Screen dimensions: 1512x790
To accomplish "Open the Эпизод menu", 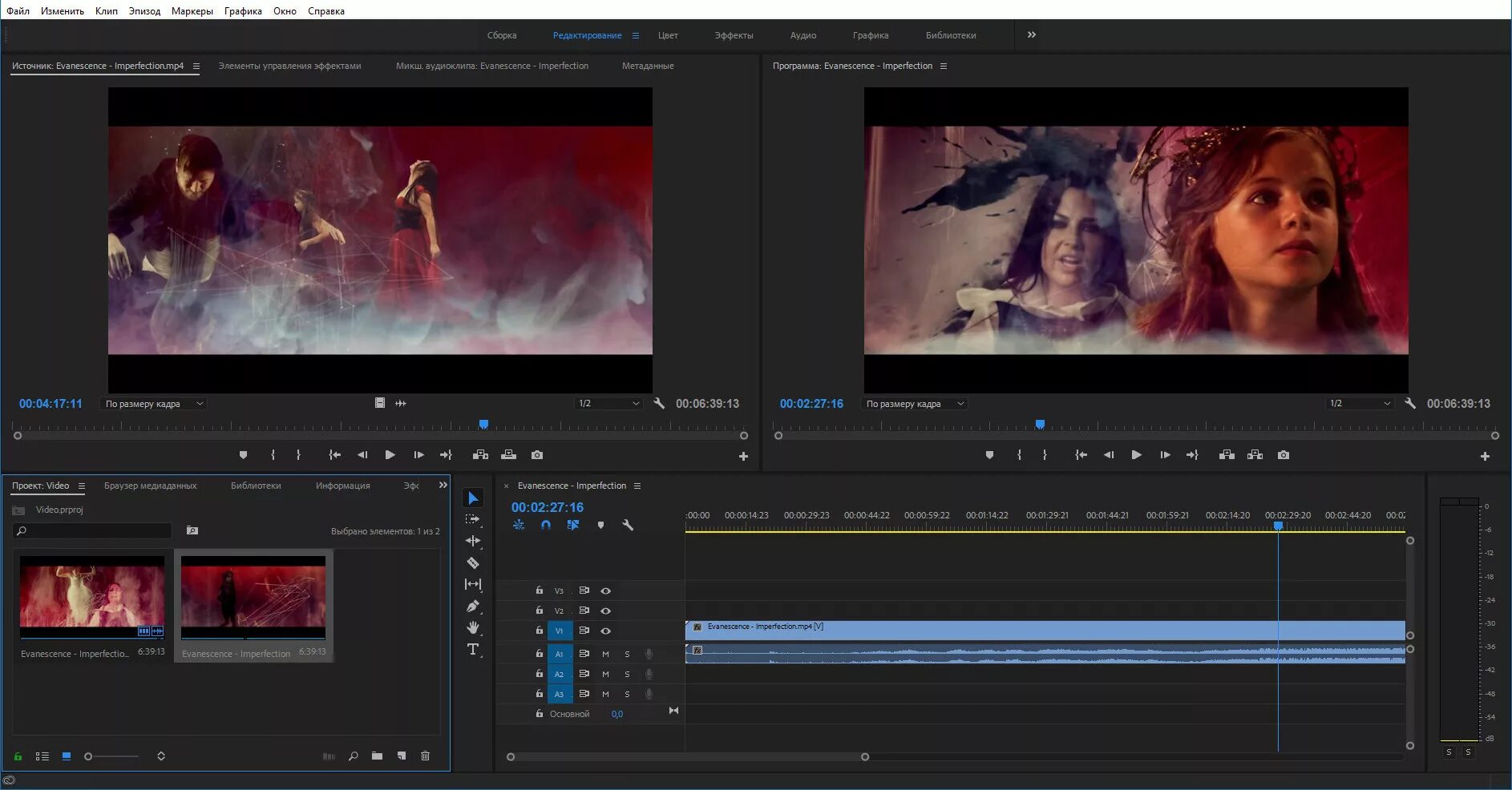I will 144,11.
